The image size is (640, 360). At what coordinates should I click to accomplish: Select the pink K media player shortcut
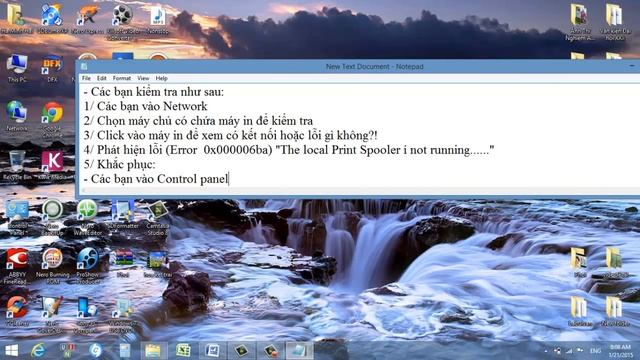[x=52, y=165]
